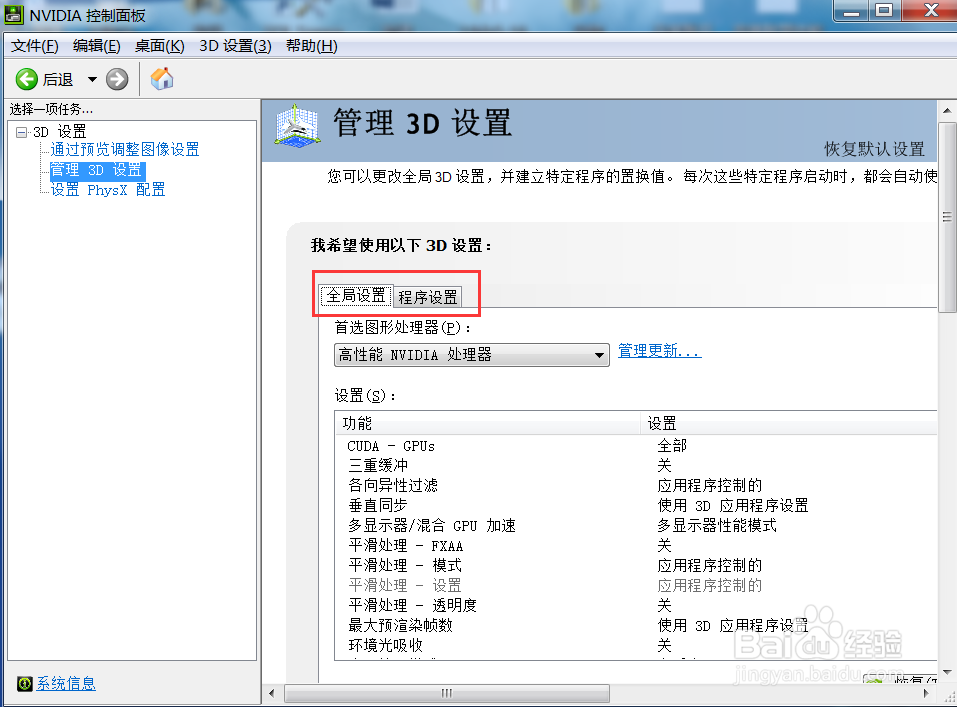Click the horizontal scrollbar left arrow
The image size is (957, 707).
[272, 694]
